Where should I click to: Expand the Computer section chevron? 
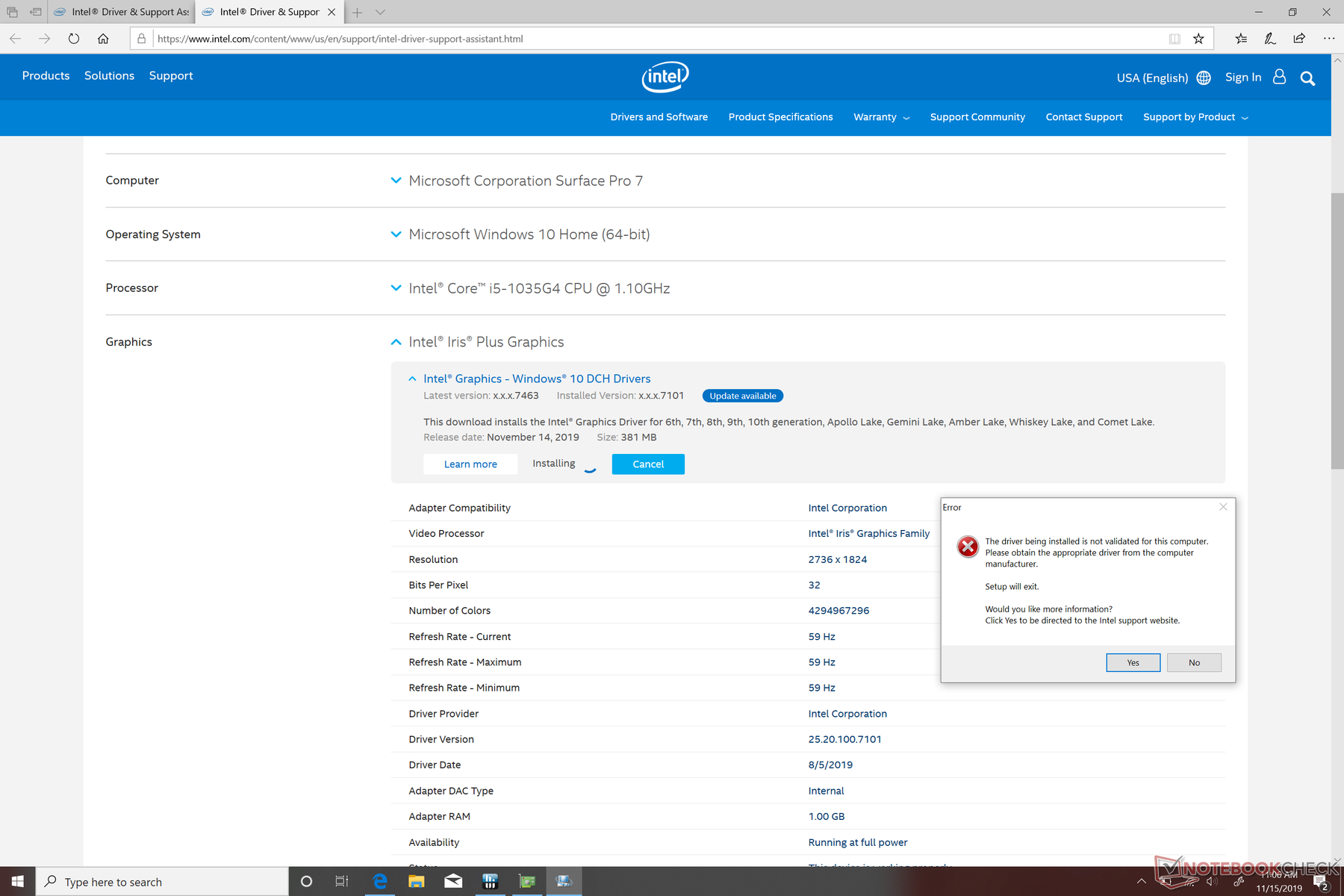[396, 181]
